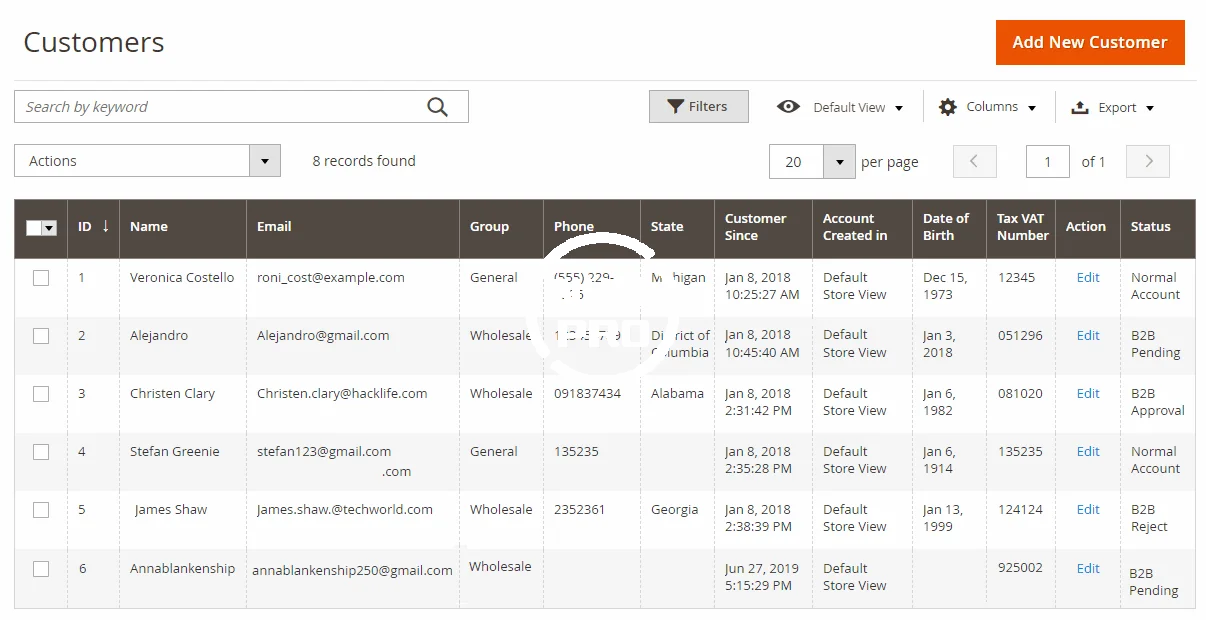The height and width of the screenshot is (620, 1206).
Task: Click the search magnifying glass icon
Action: tap(437, 107)
